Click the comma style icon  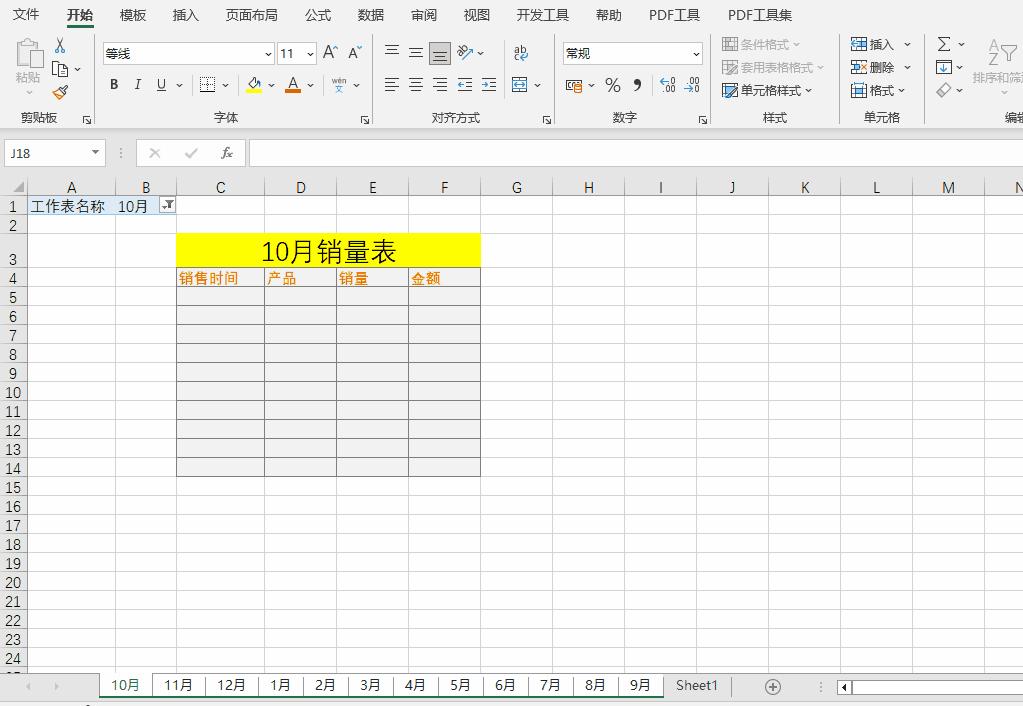pos(638,87)
